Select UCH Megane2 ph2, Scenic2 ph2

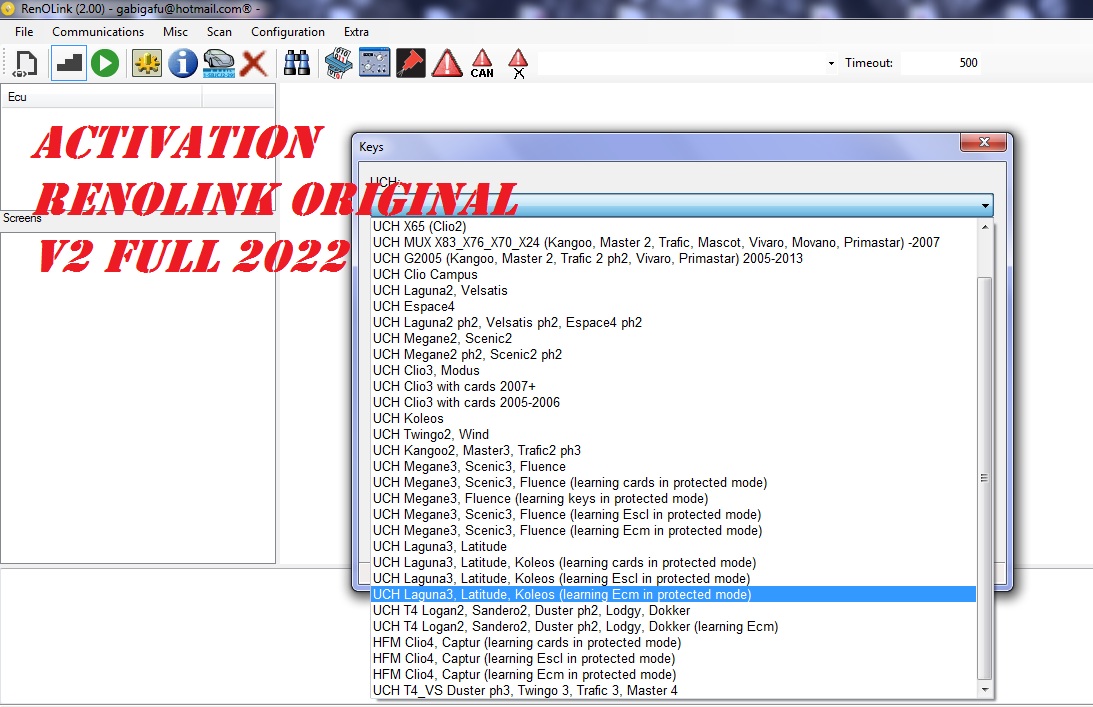(673, 354)
